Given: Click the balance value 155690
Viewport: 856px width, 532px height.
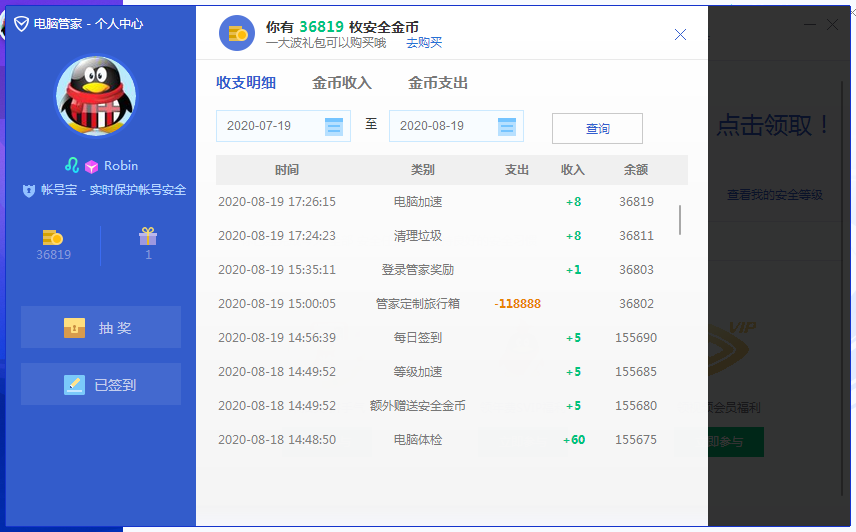Looking at the screenshot, I should point(636,338).
